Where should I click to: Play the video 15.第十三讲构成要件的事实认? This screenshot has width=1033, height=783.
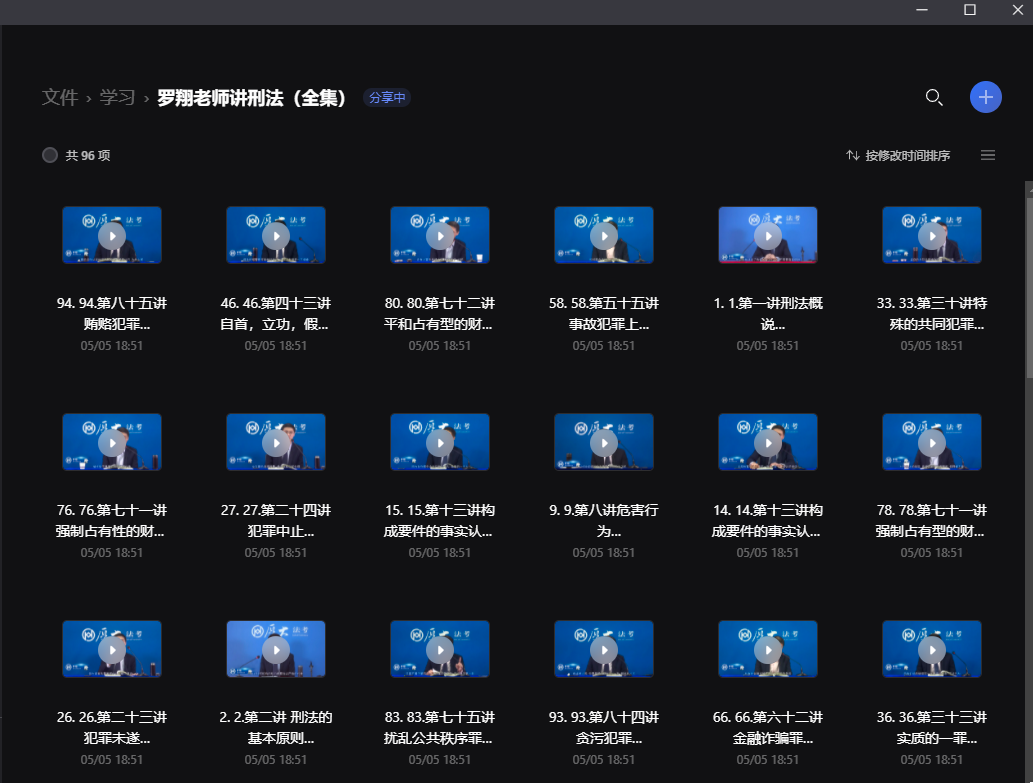(440, 442)
